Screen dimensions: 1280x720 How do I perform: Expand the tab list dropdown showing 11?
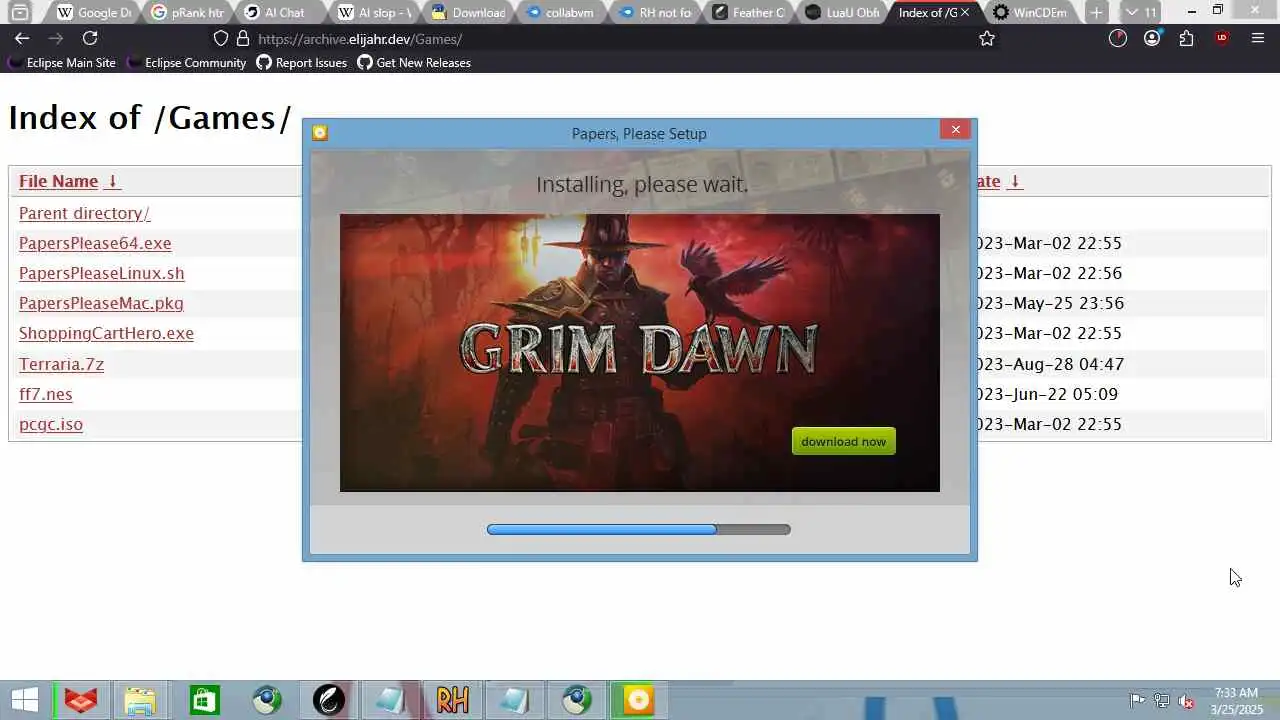(1140, 12)
